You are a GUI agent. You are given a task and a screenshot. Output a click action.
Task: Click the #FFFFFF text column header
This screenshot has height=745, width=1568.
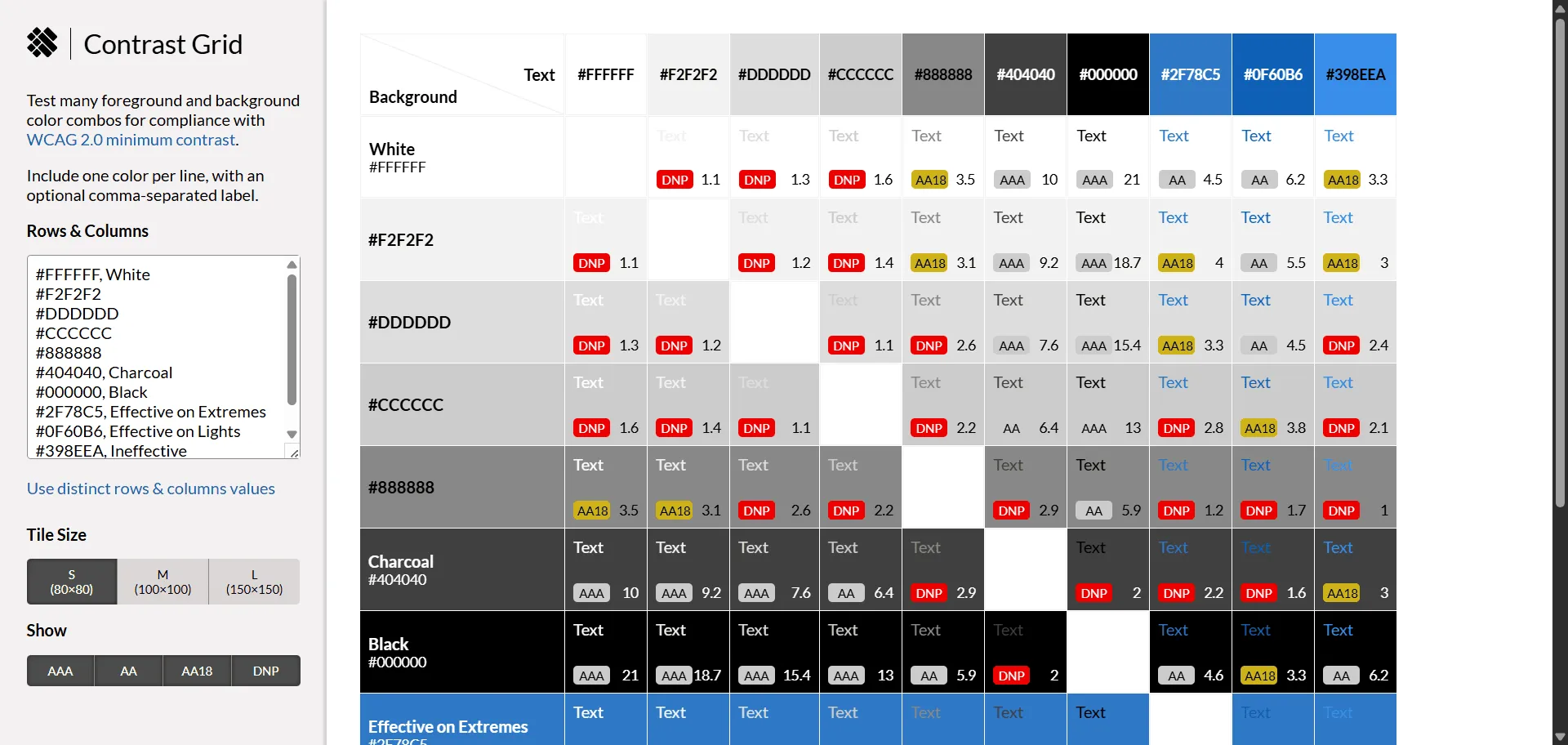[605, 74]
